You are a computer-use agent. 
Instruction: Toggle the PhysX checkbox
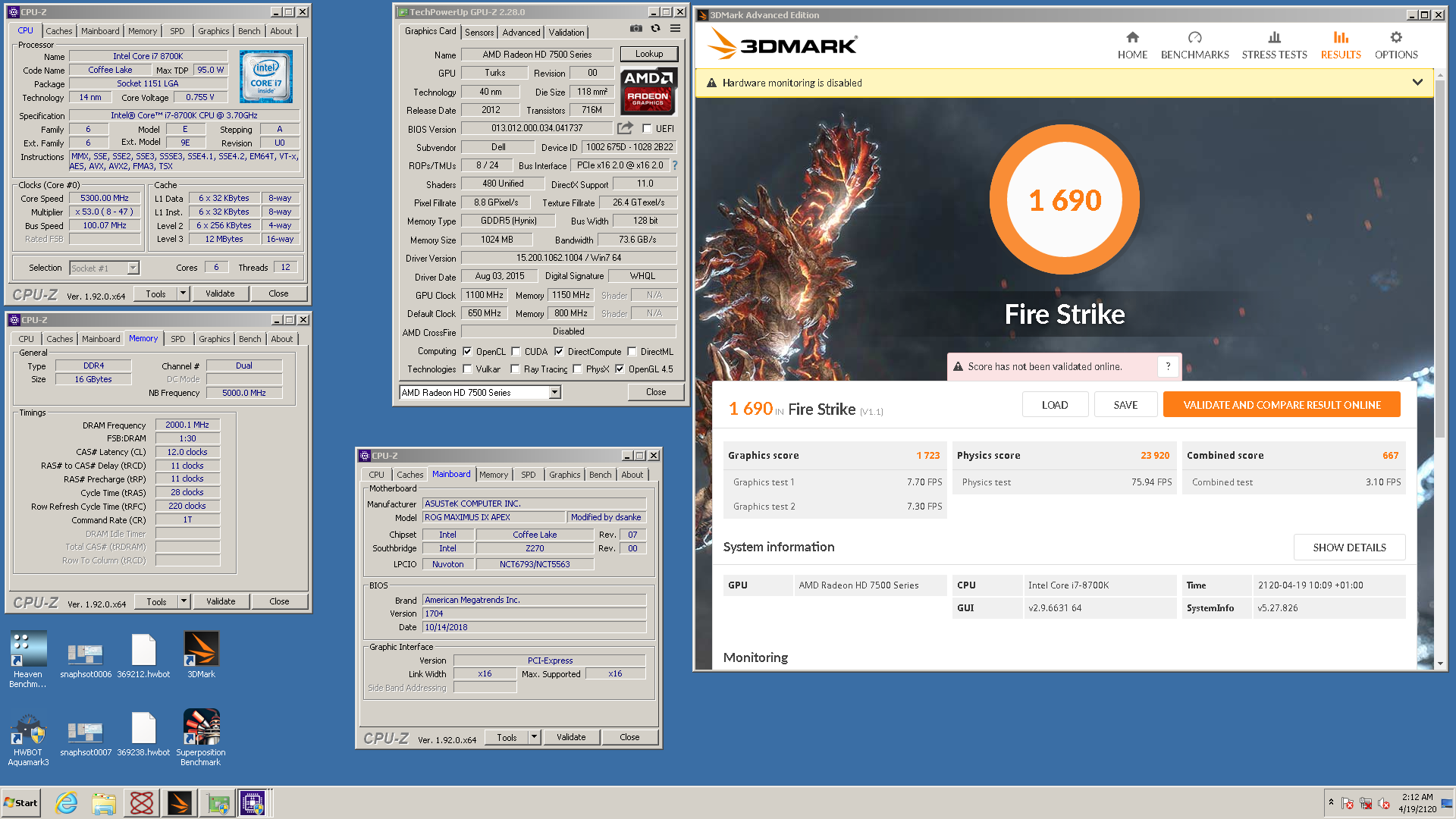578,369
